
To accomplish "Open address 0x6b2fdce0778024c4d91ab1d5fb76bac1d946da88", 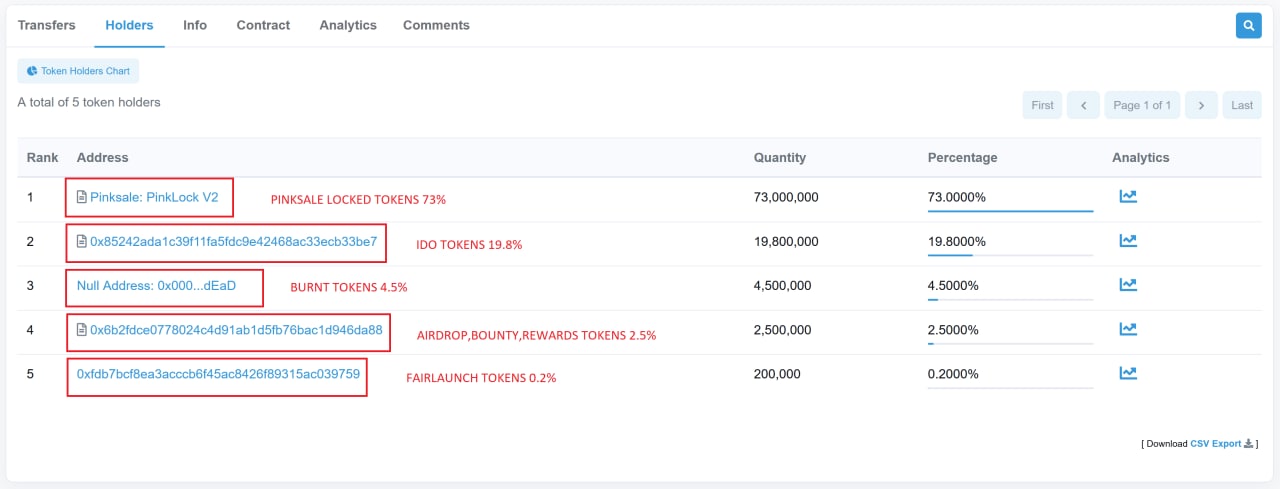I will (x=236, y=329).
